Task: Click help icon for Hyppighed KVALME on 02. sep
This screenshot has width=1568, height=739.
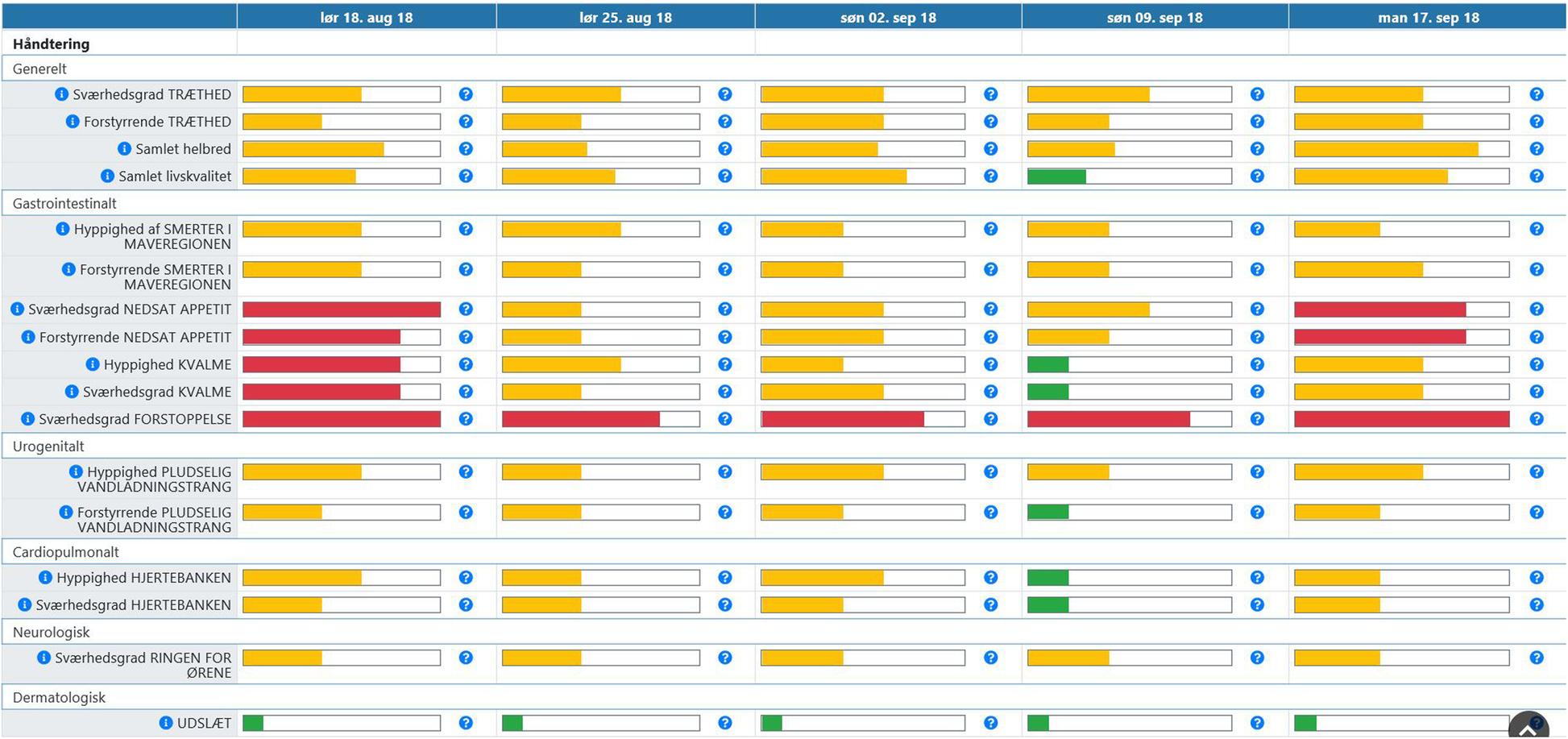Action: [991, 364]
